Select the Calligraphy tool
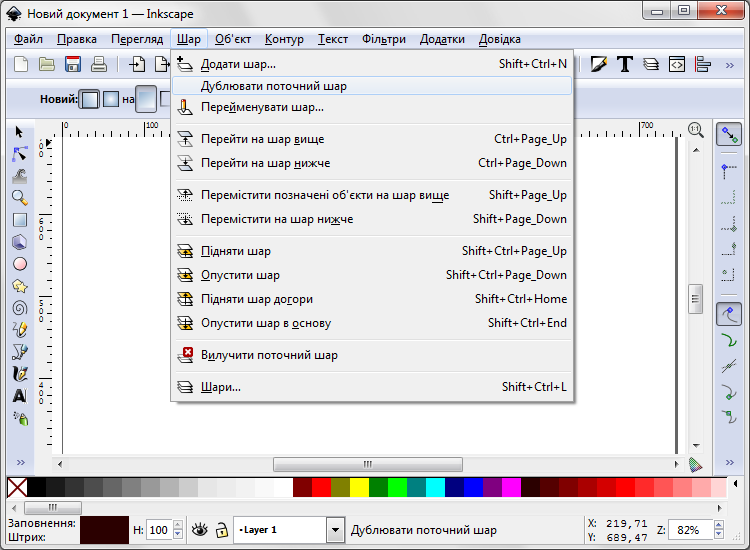The image size is (750, 550). (x=19, y=374)
